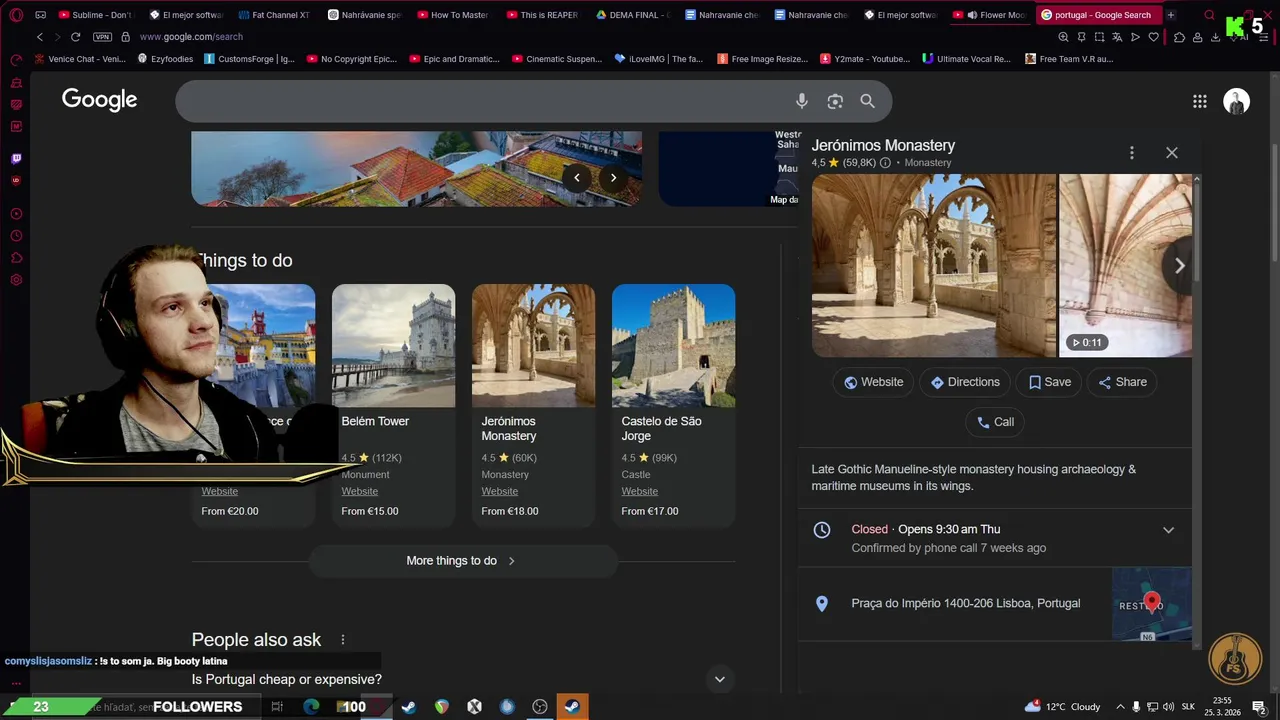
Task: Switch to DEMA FINAL tab
Action: (x=632, y=15)
